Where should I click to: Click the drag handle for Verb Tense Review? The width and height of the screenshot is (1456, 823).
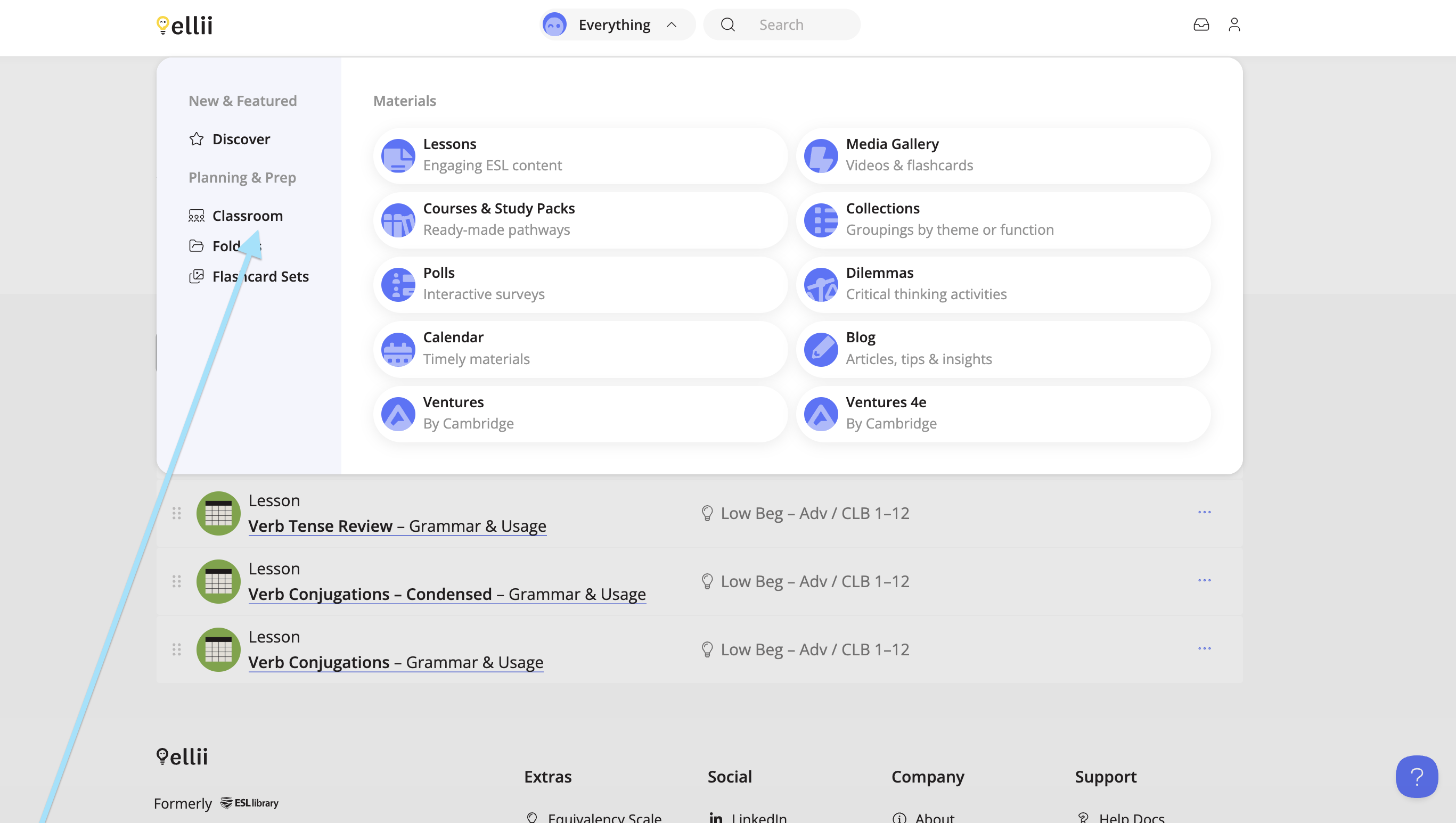click(176, 513)
